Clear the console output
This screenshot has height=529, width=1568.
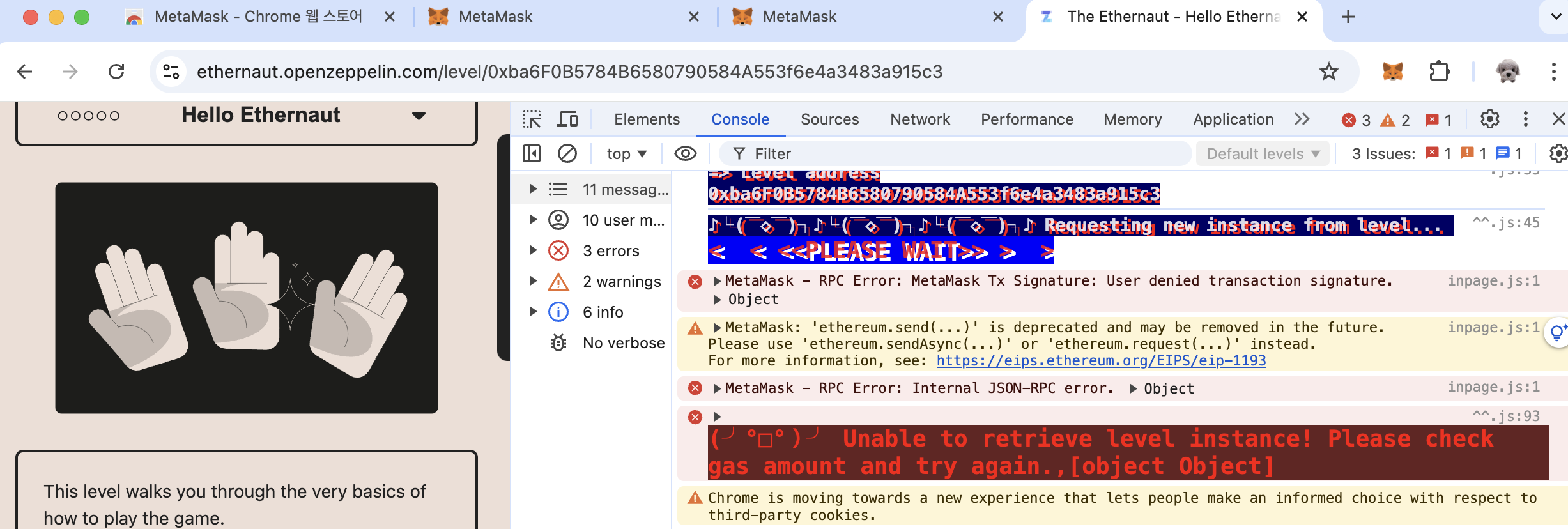[x=567, y=153]
